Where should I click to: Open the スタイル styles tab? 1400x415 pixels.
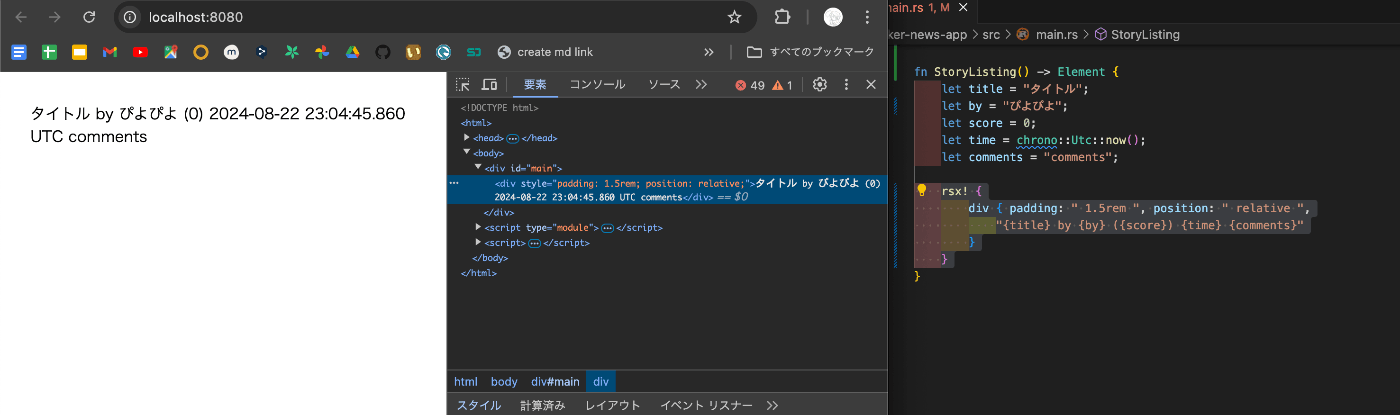tap(479, 405)
